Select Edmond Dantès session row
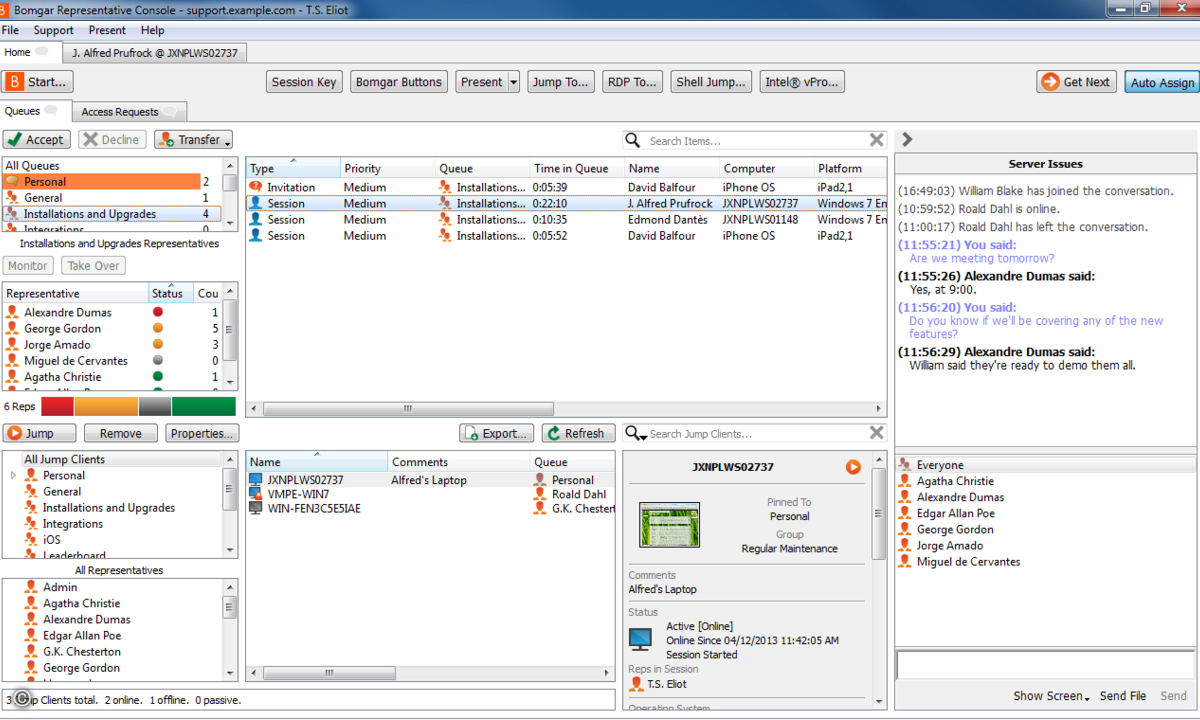The width and height of the screenshot is (1200, 720). pos(566,220)
